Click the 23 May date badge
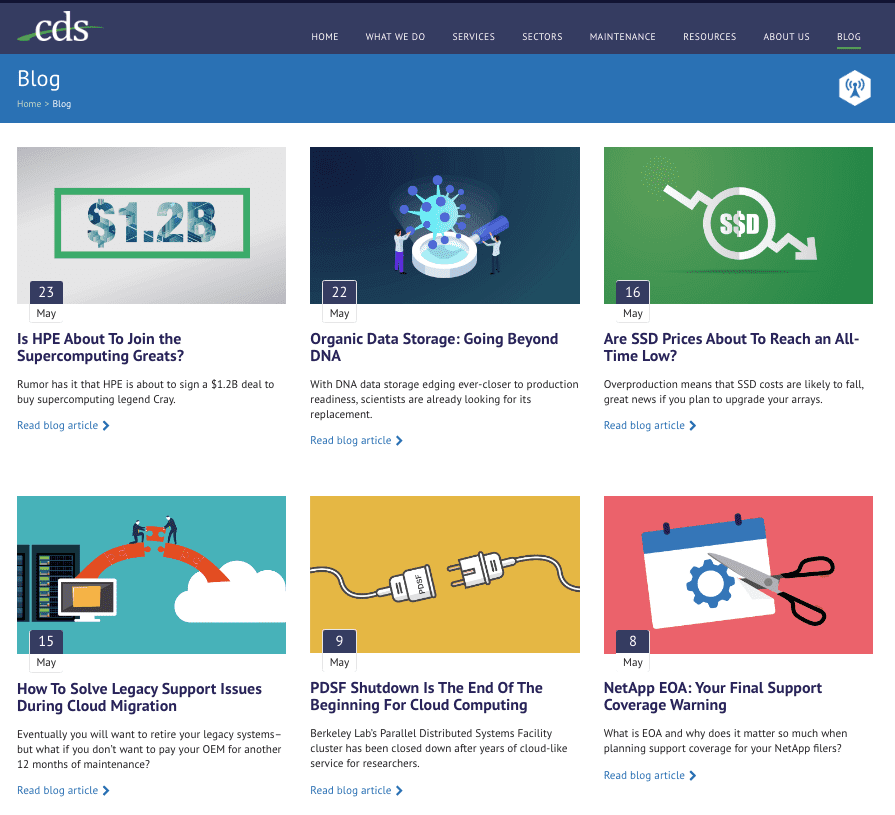The height and width of the screenshot is (815, 895). click(46, 302)
